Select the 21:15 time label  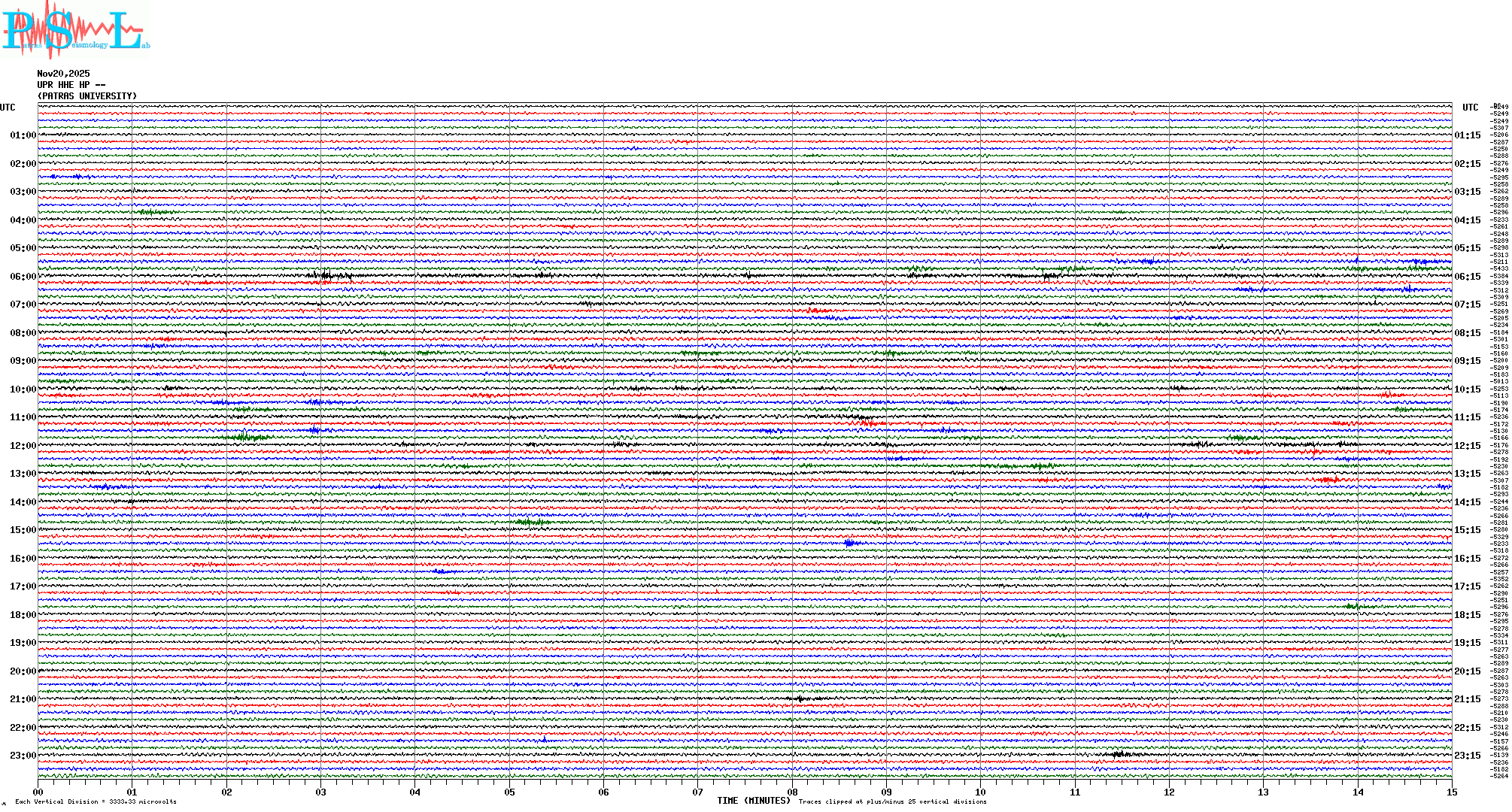click(1467, 699)
